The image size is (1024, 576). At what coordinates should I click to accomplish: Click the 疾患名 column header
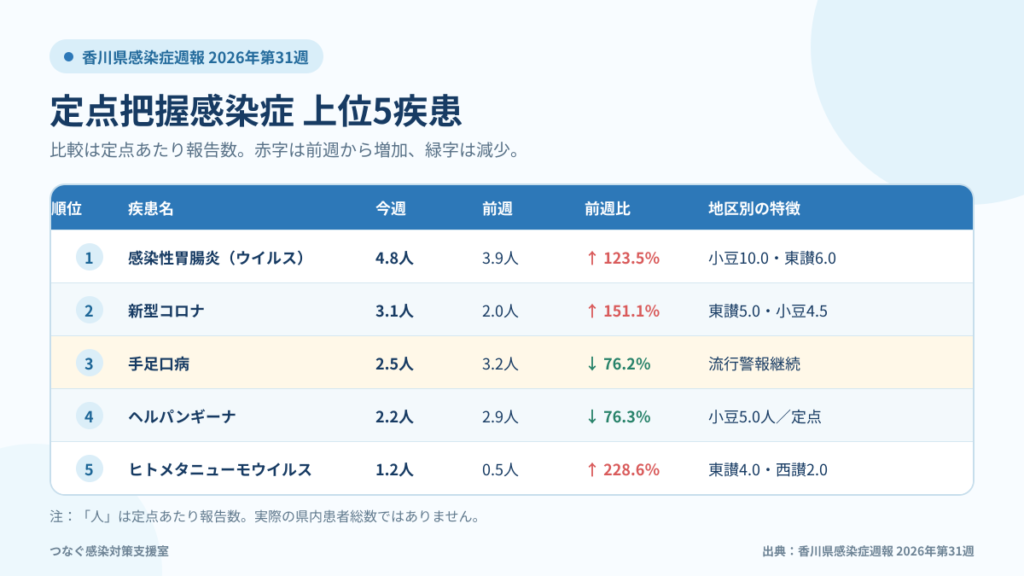pos(151,208)
